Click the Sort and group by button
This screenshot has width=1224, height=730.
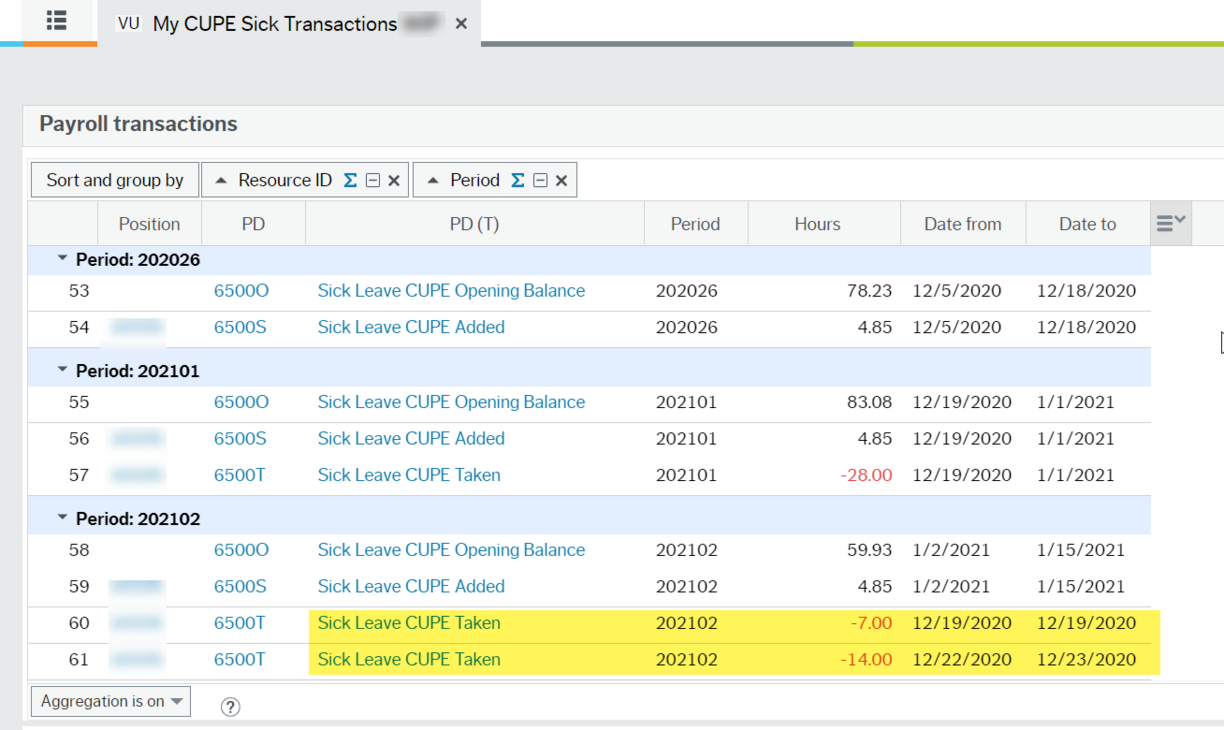click(x=114, y=180)
